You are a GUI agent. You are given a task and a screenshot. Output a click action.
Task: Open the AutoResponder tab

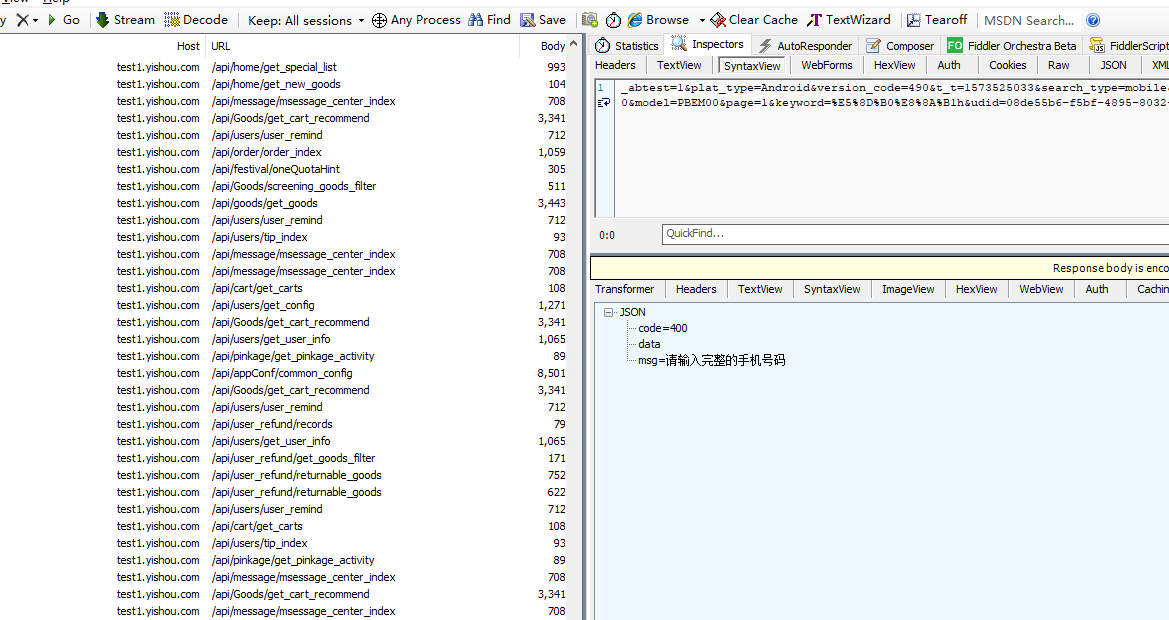[805, 45]
